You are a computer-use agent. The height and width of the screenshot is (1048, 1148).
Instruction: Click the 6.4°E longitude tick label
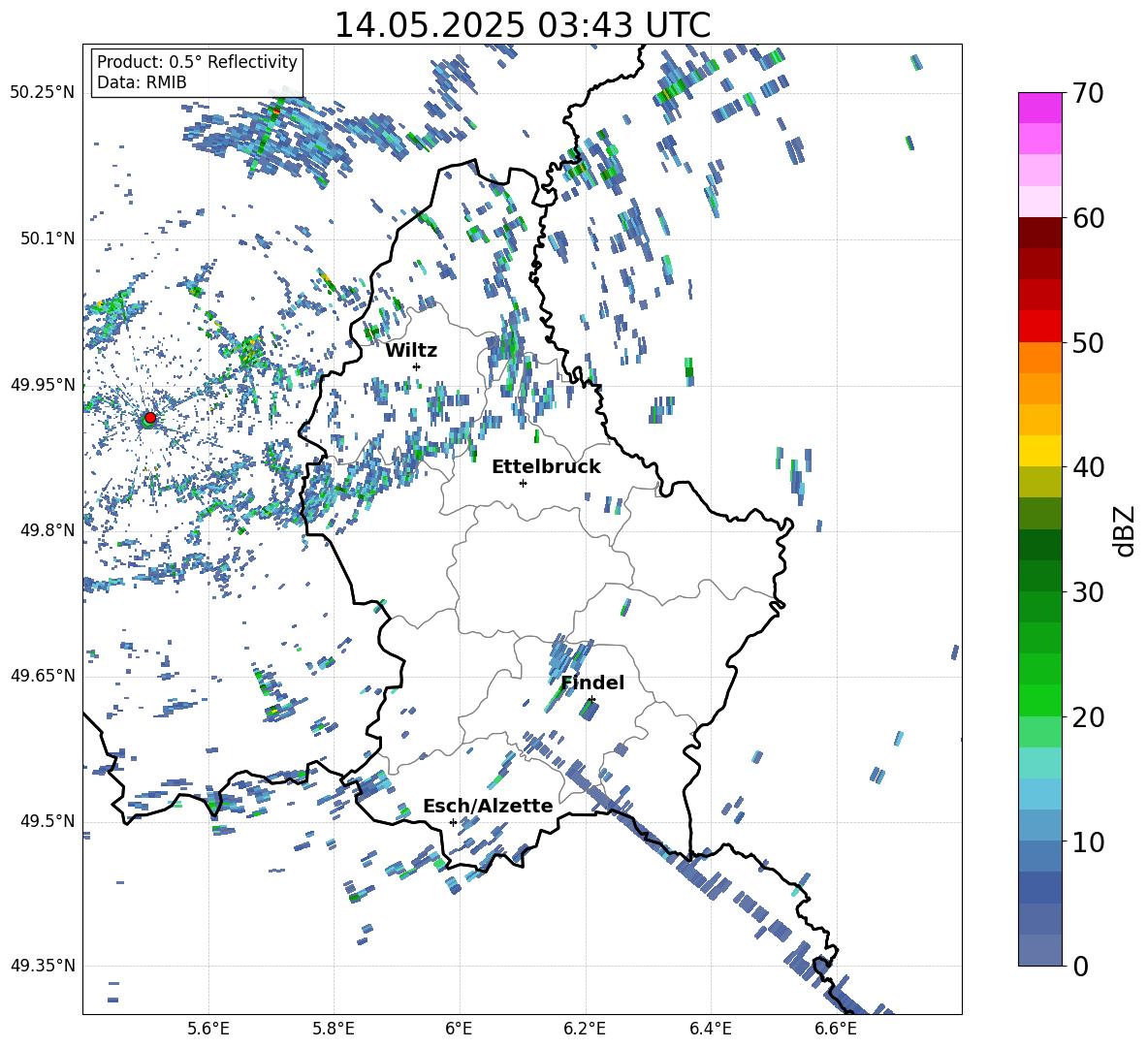click(710, 1029)
